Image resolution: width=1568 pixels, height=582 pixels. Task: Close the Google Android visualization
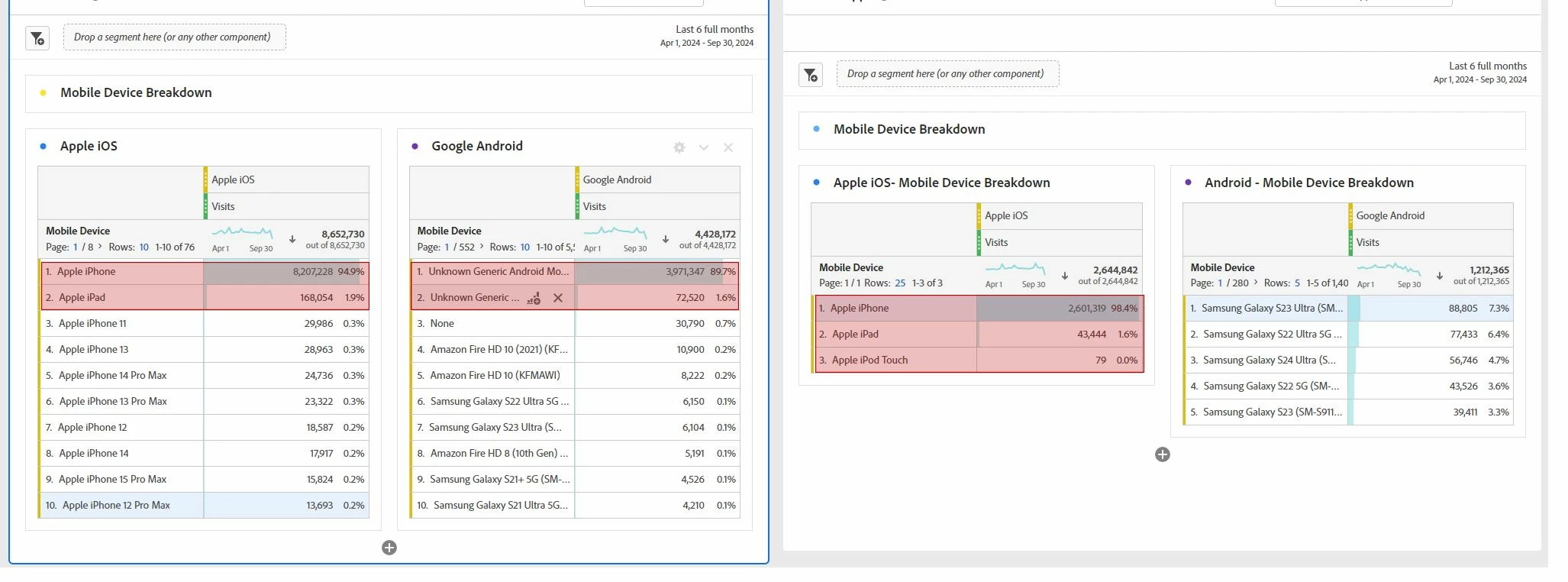coord(728,147)
